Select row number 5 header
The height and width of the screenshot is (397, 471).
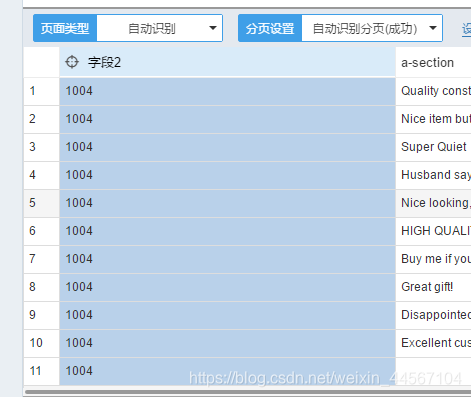42,203
